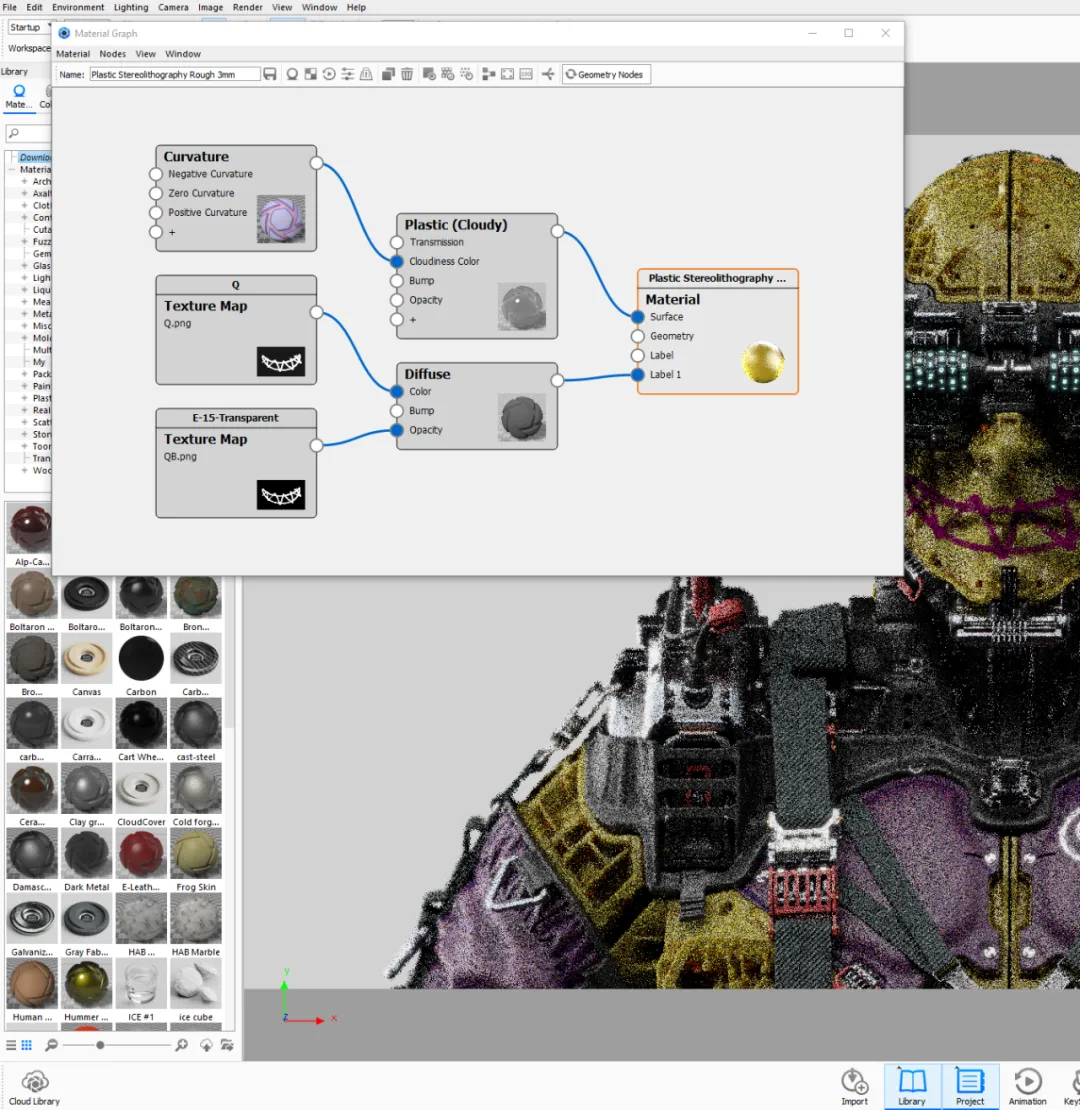Click the save material icon beside the Name field
The image size is (1080, 1110).
[x=270, y=74]
